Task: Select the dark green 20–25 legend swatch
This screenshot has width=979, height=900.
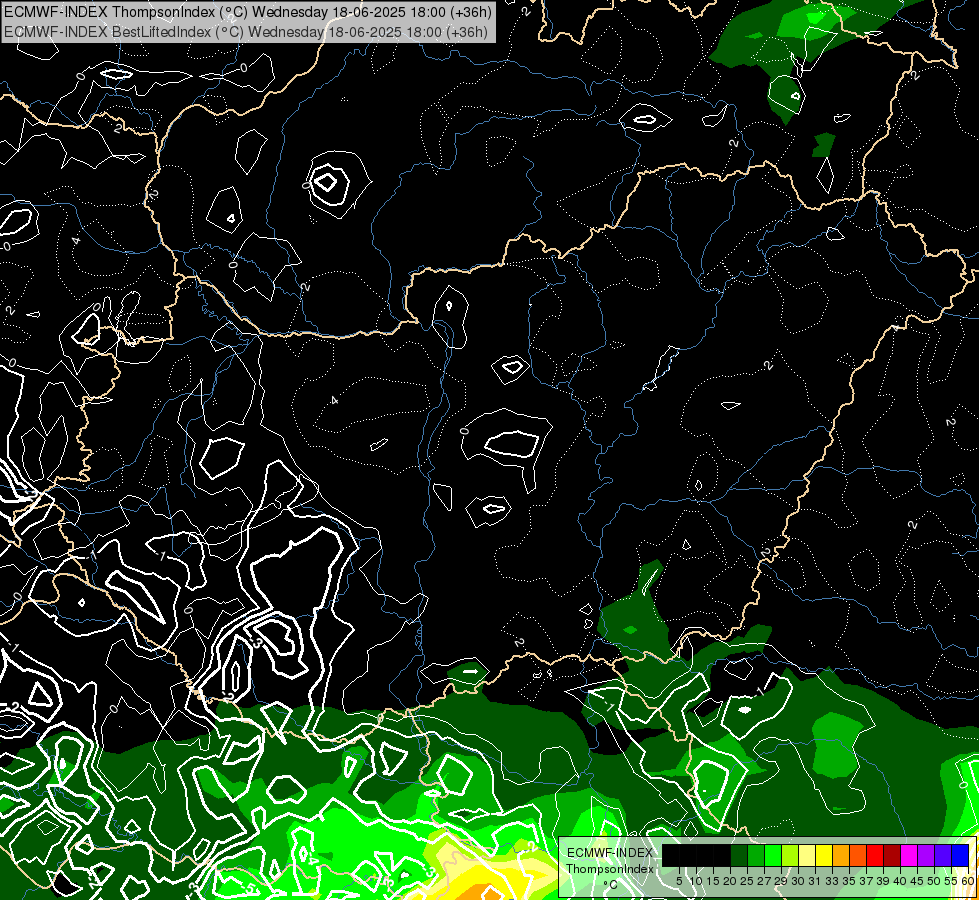Action: pos(739,855)
